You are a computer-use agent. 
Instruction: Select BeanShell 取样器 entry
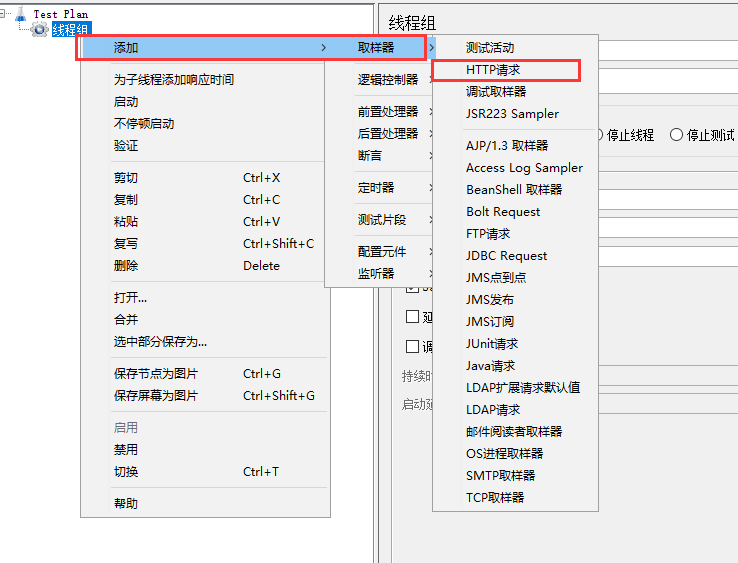click(x=515, y=190)
